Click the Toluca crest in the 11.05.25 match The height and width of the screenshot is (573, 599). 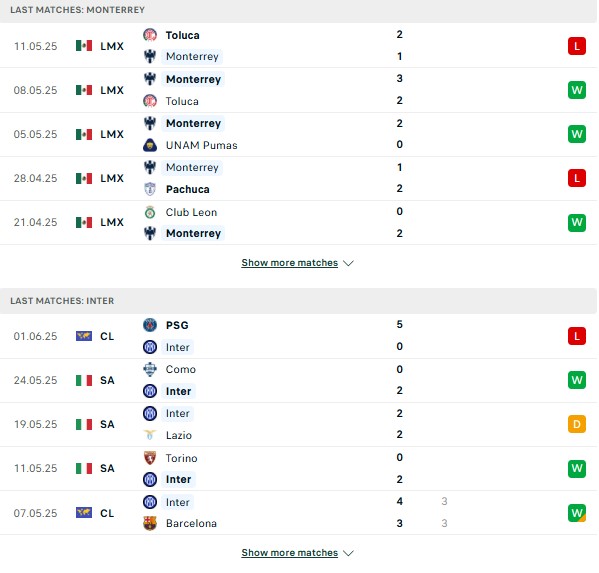150,35
